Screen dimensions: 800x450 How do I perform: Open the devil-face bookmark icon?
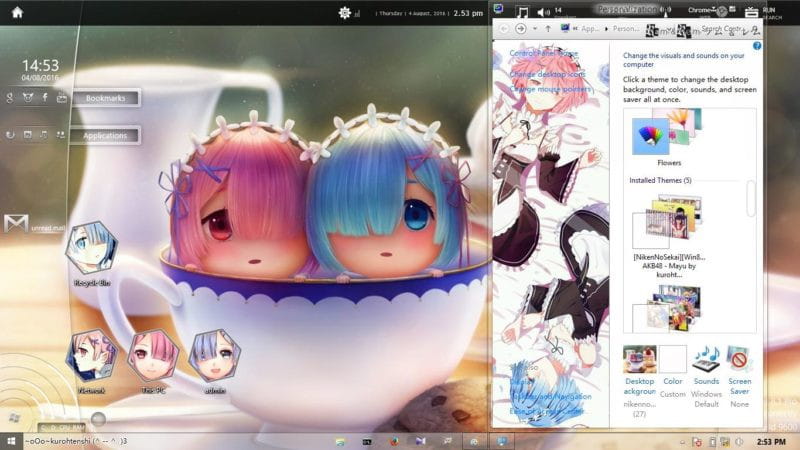pyautogui.click(x=28, y=97)
